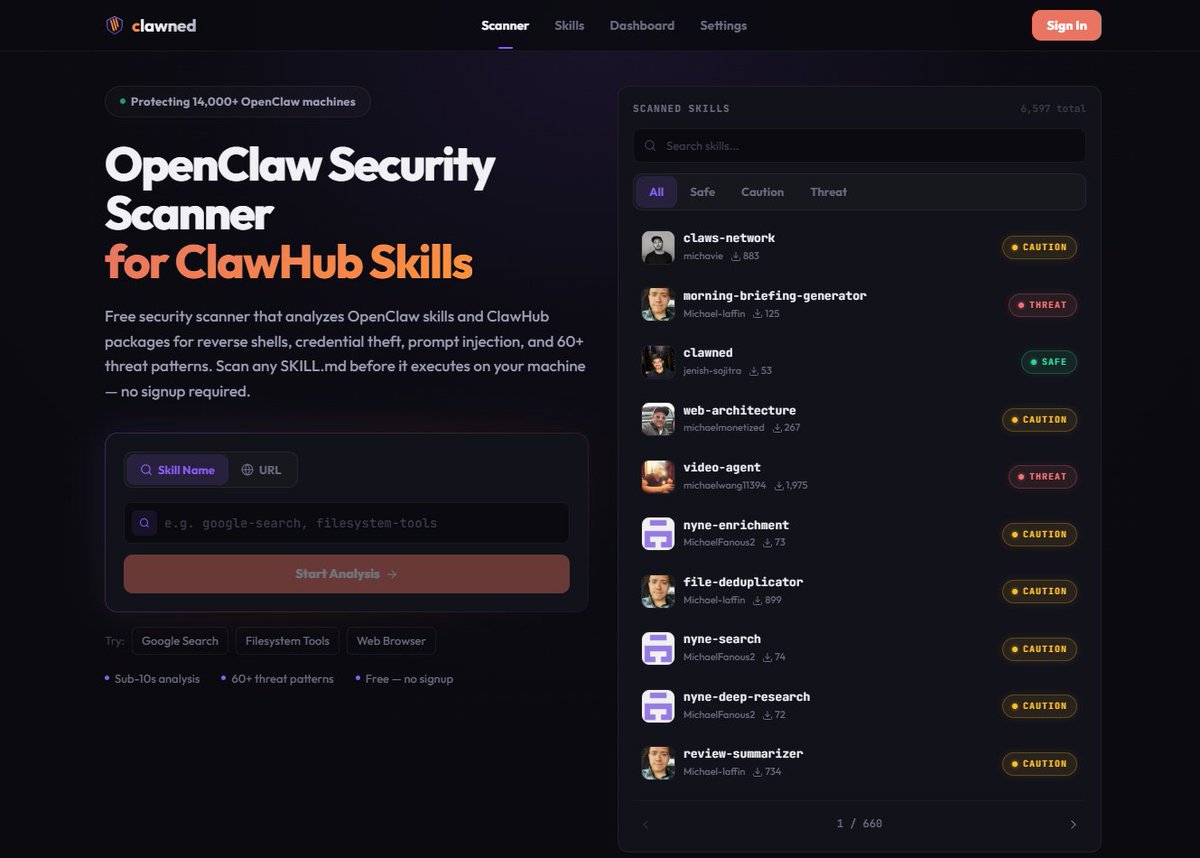Click the nyne-enrichment skill icon
Screen dimensions: 1200x858
point(658,534)
